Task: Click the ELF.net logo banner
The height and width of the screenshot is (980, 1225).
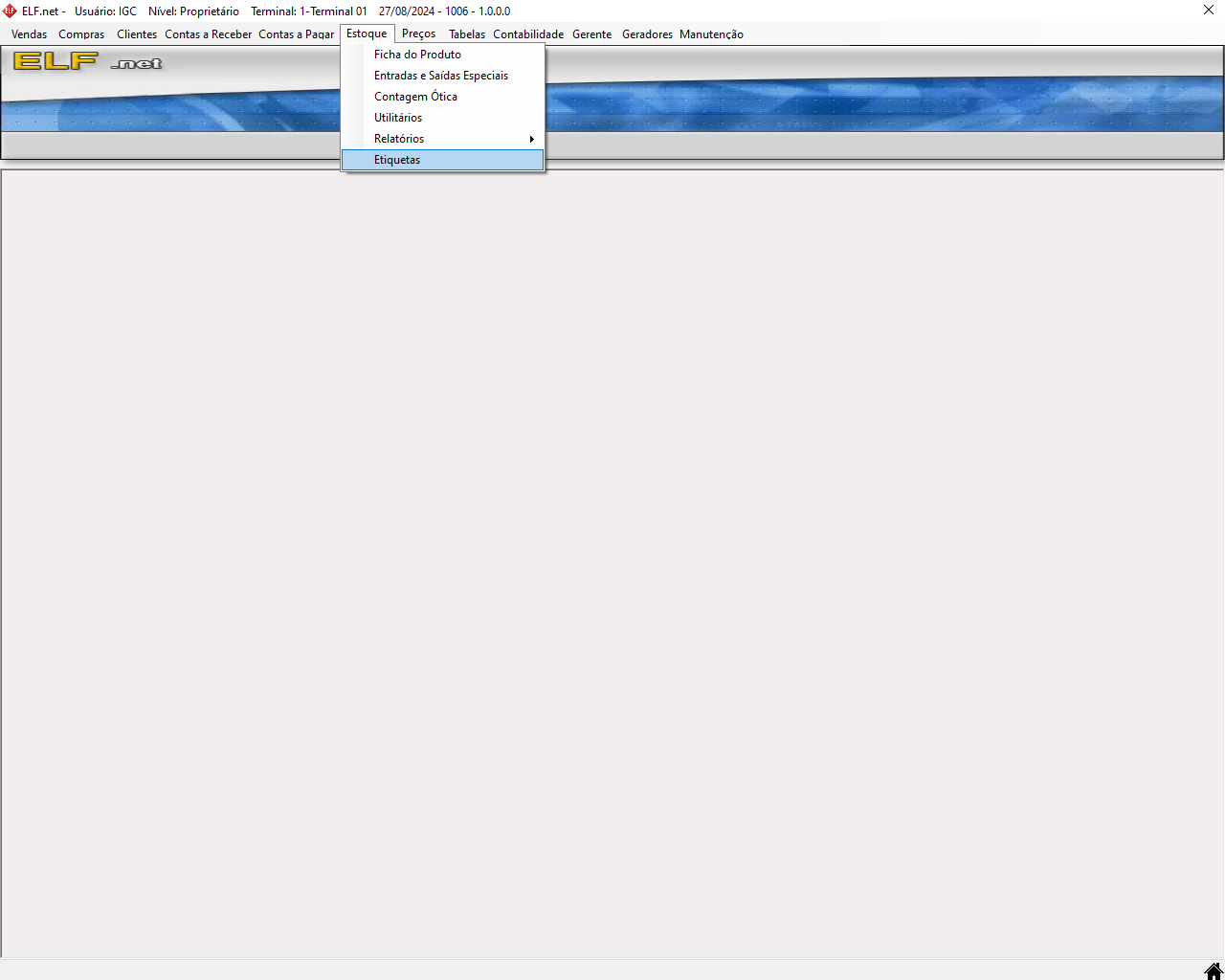Action: pyautogui.click(x=88, y=62)
